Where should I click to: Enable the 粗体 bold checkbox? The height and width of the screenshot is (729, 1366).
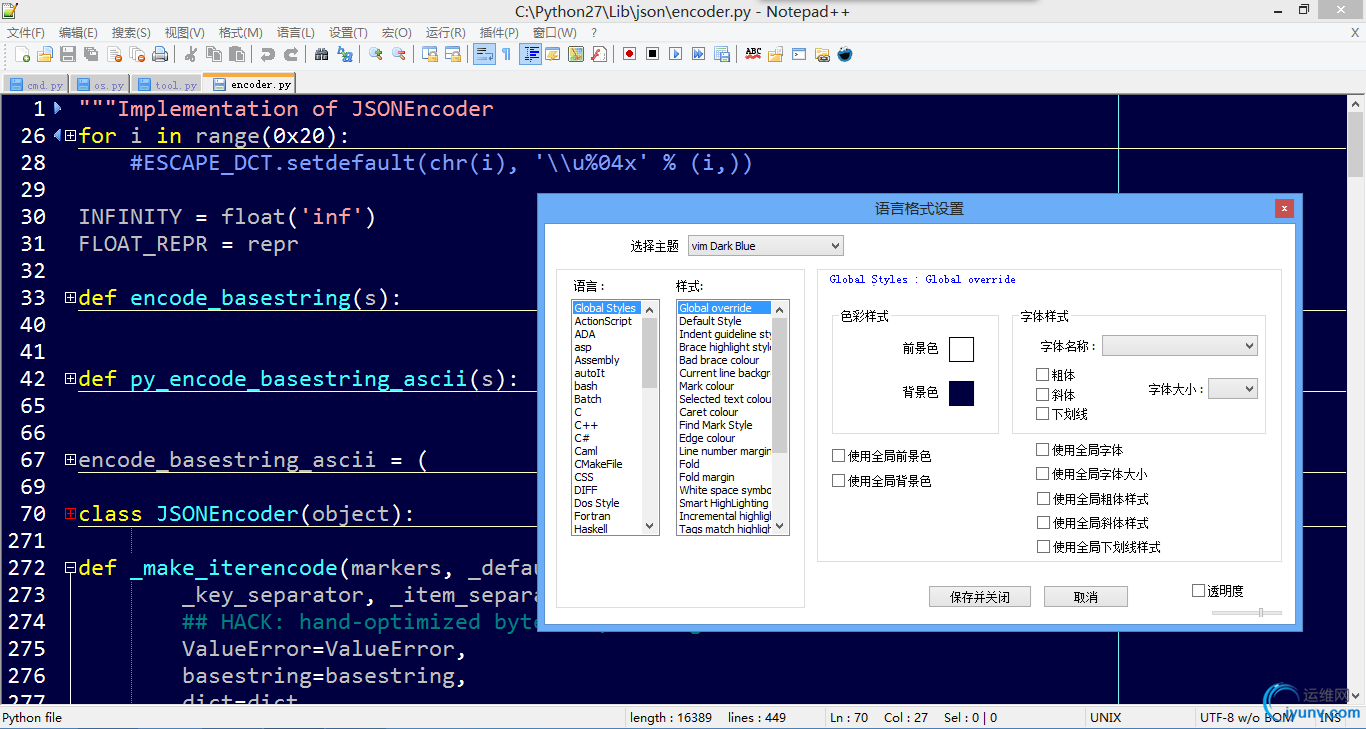click(x=1043, y=375)
